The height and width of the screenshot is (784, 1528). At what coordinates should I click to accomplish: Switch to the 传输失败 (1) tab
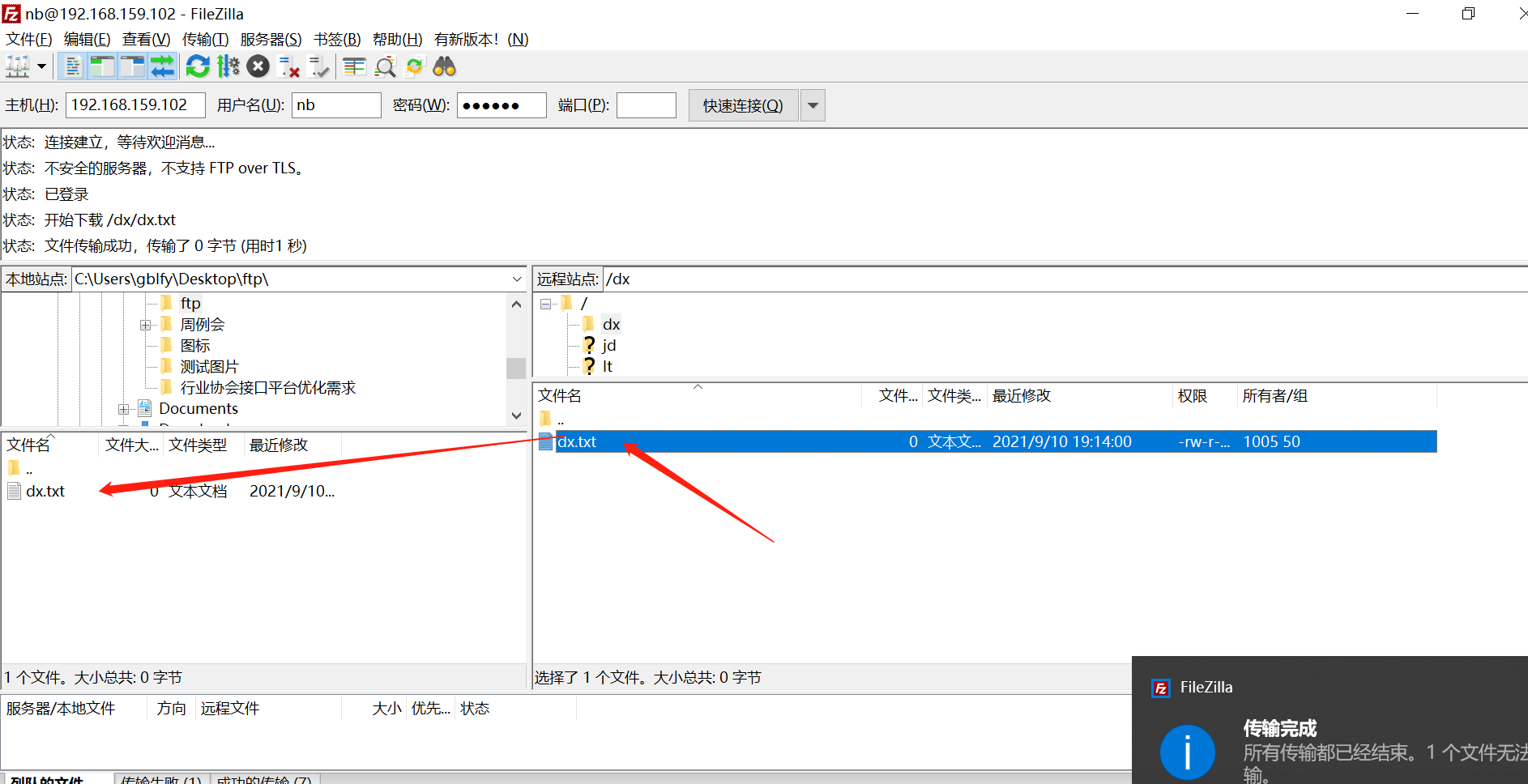click(162, 779)
